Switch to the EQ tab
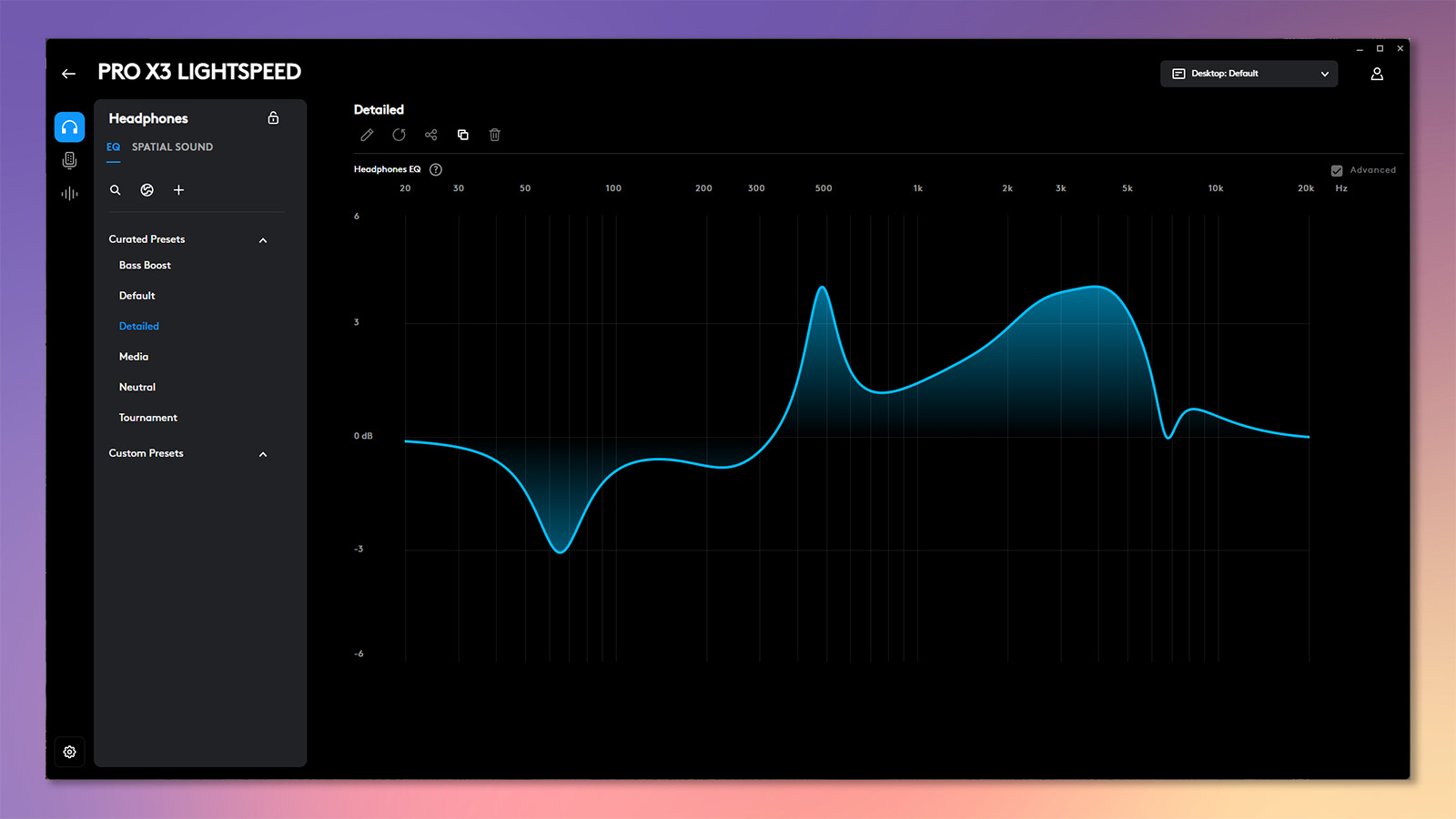The height and width of the screenshot is (819, 1456). [x=113, y=147]
